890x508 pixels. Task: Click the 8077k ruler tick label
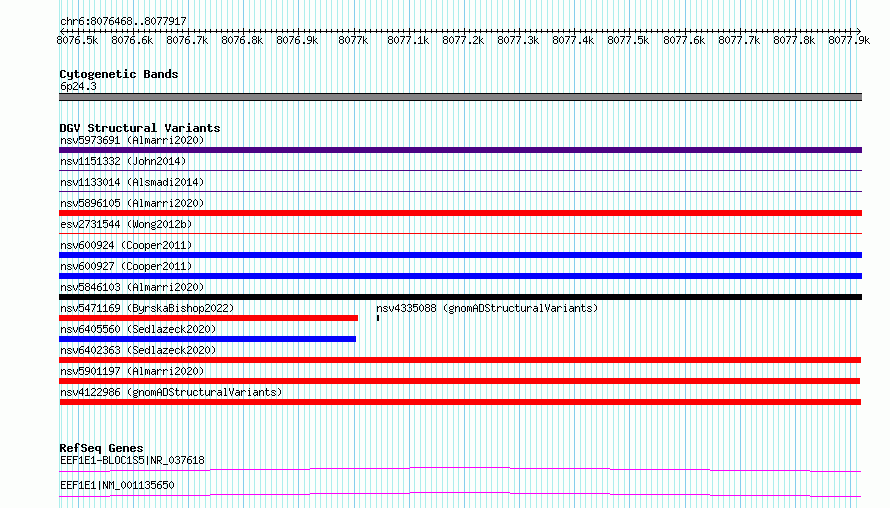(353, 40)
